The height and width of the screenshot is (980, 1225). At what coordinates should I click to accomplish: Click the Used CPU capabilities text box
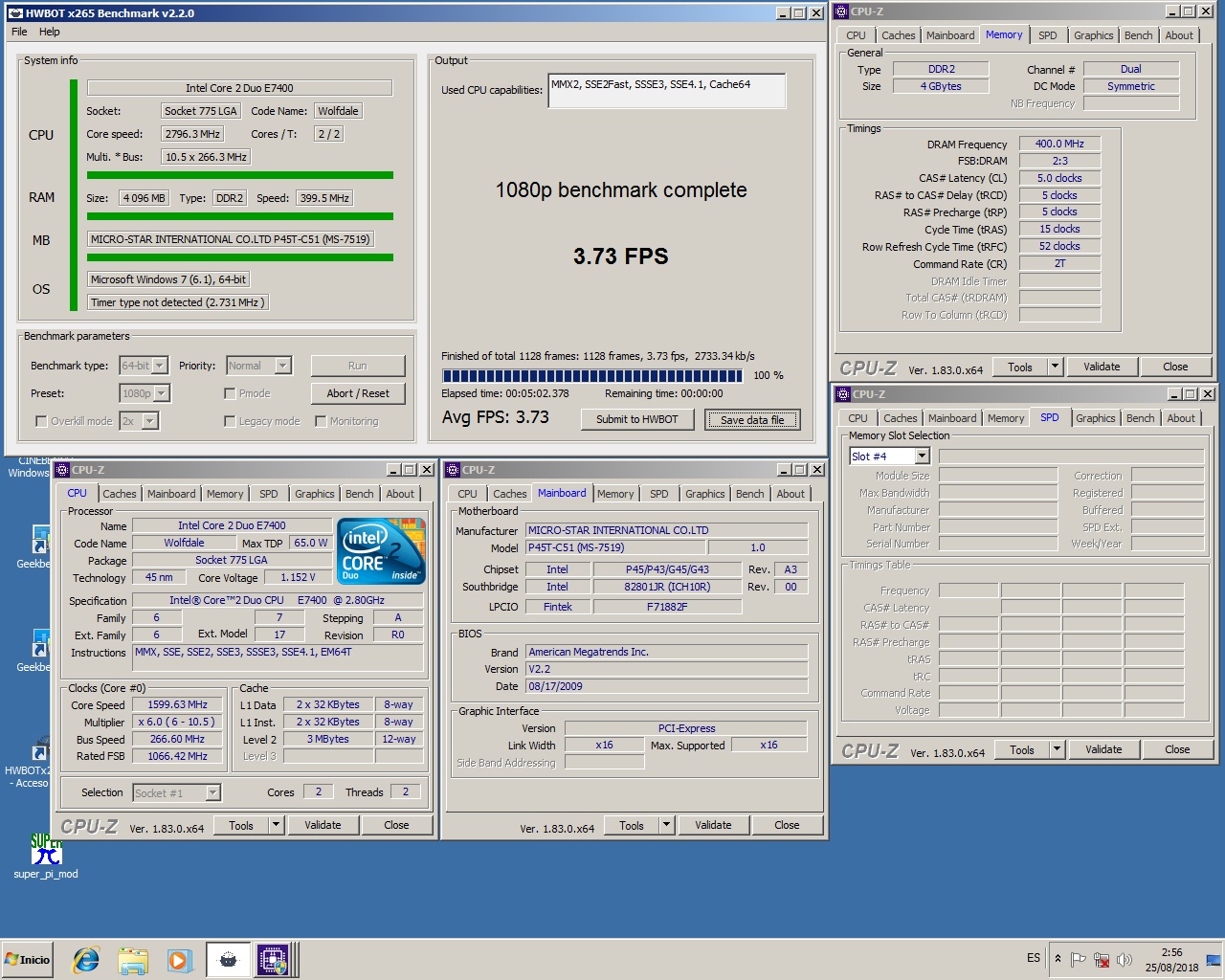(667, 90)
